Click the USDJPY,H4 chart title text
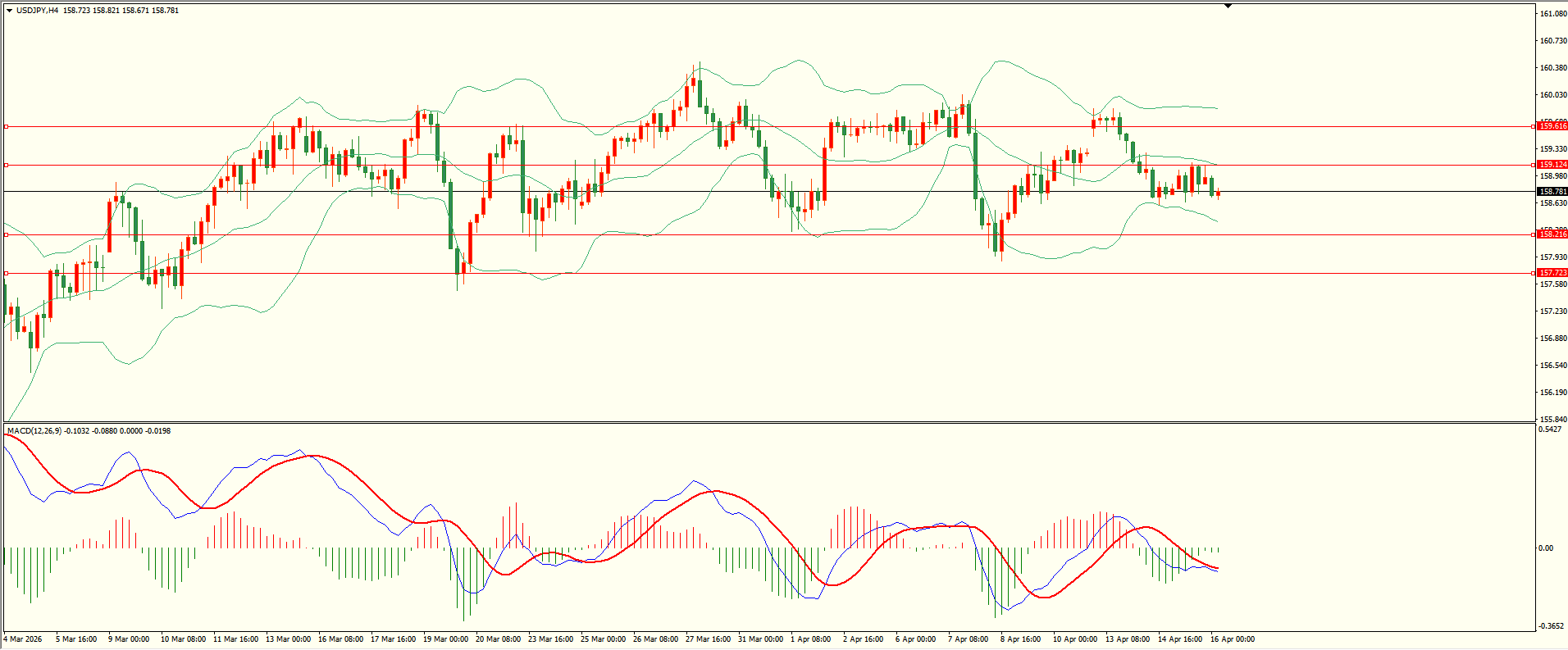This screenshot has height=650, width=1568. 37,11
